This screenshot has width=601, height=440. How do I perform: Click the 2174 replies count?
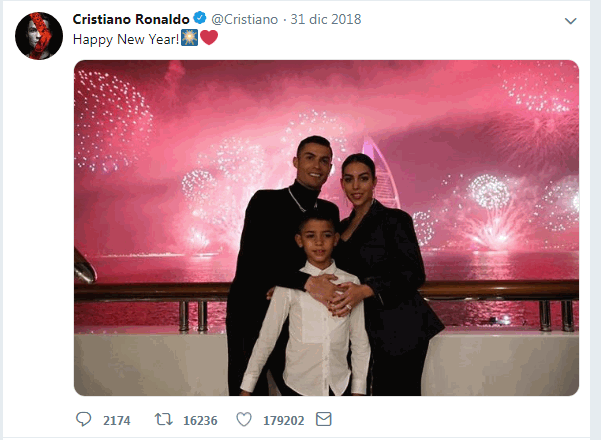(116, 420)
